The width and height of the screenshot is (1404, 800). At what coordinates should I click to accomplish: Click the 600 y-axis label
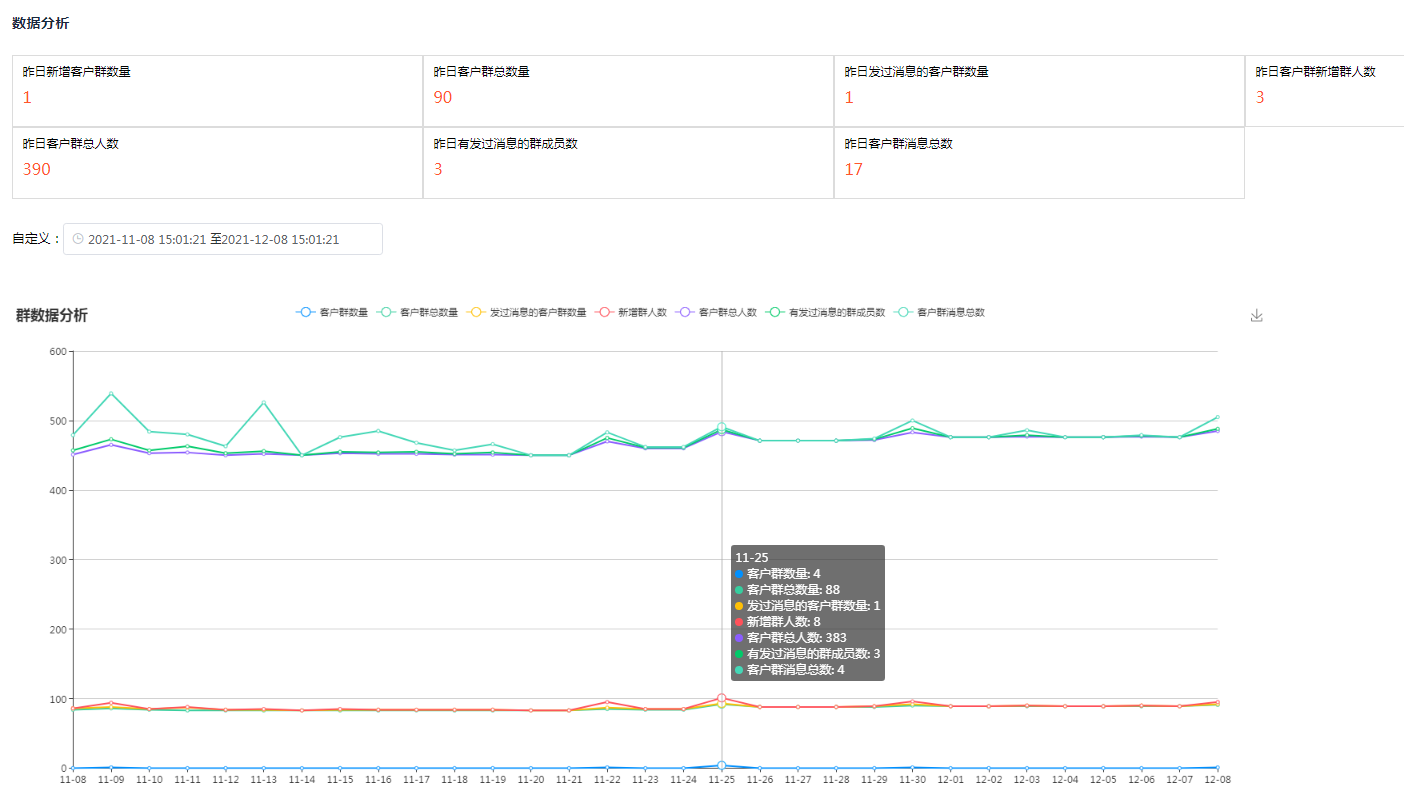(x=57, y=351)
